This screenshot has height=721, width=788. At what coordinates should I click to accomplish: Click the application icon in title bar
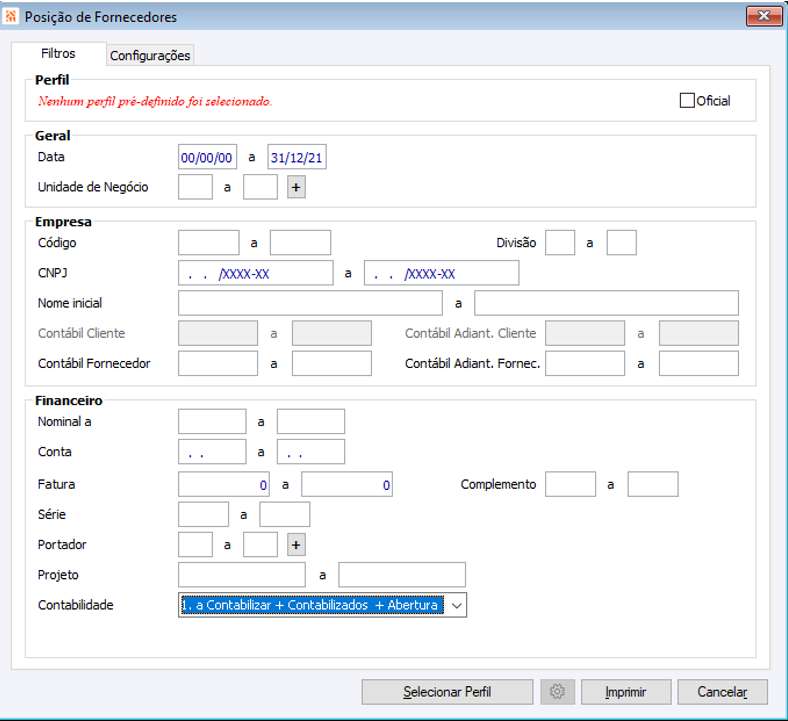(x=11, y=16)
